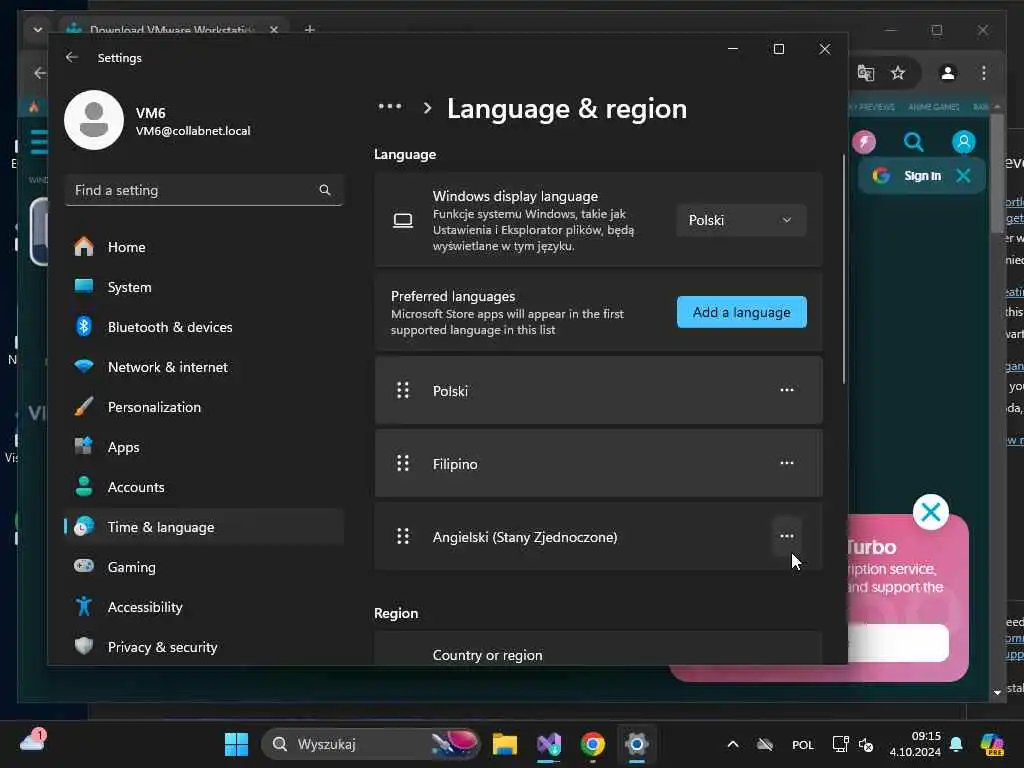
Task: Click the drag handle of Angielski row
Action: click(x=403, y=537)
